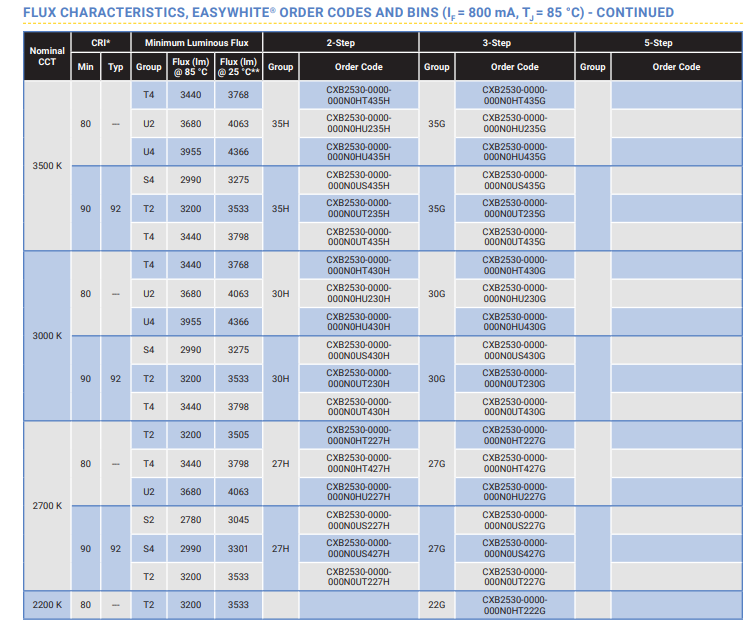Select order code CXB2530-0000-000N0UT435G
The height and width of the screenshot is (640, 756).
[515, 237]
